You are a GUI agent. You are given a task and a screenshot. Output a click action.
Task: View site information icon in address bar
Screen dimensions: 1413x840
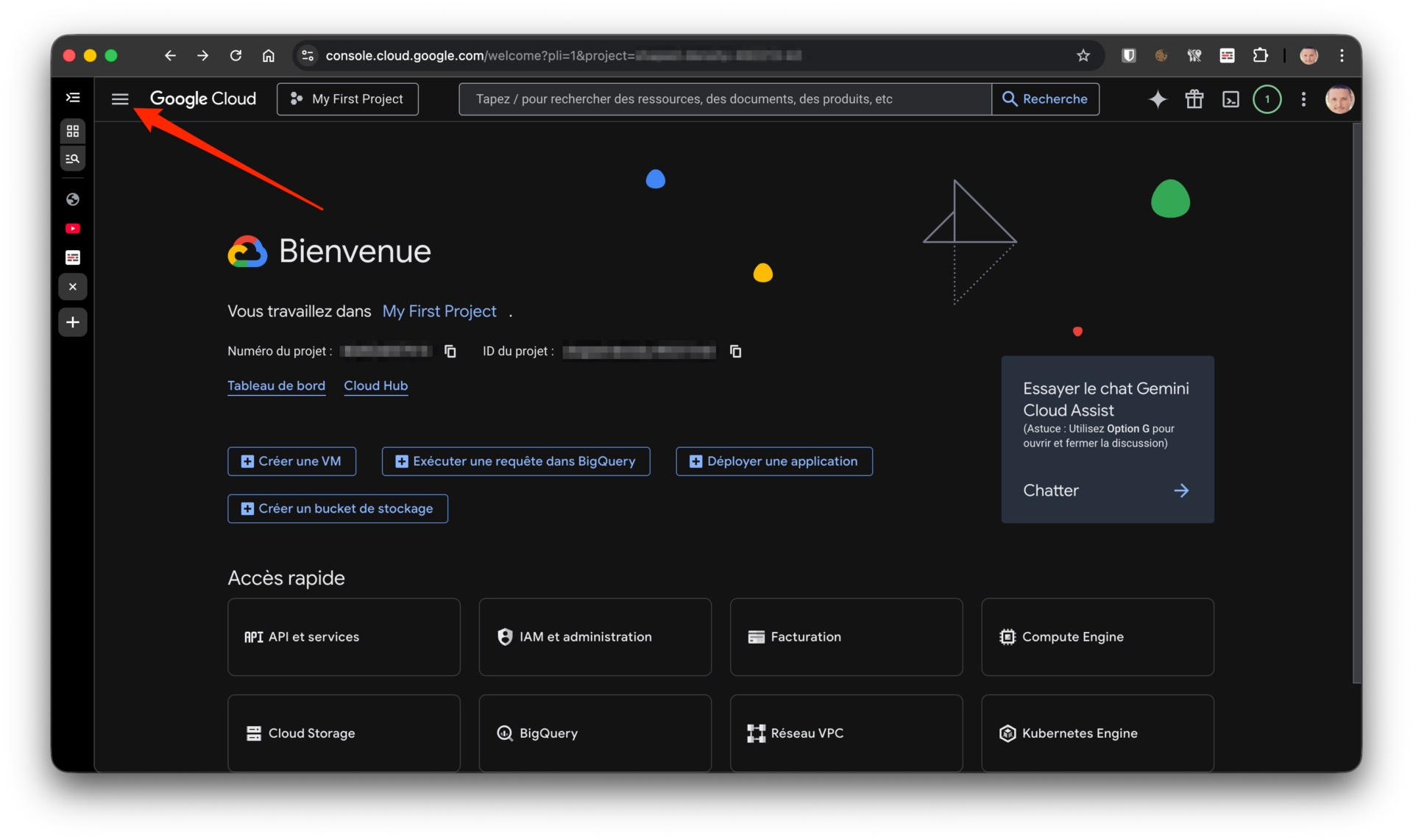point(308,55)
